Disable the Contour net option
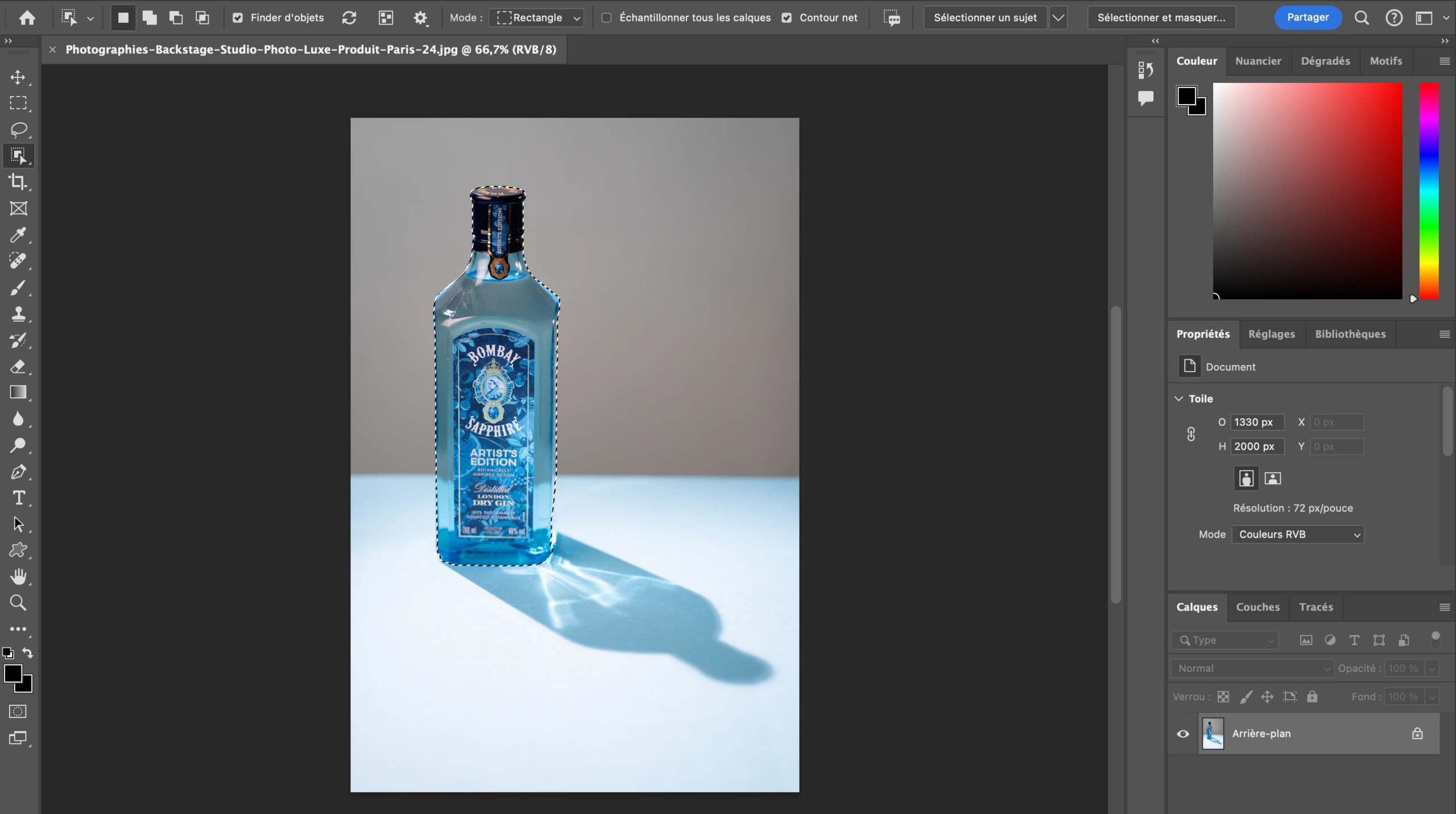This screenshot has height=814, width=1456. [x=787, y=18]
